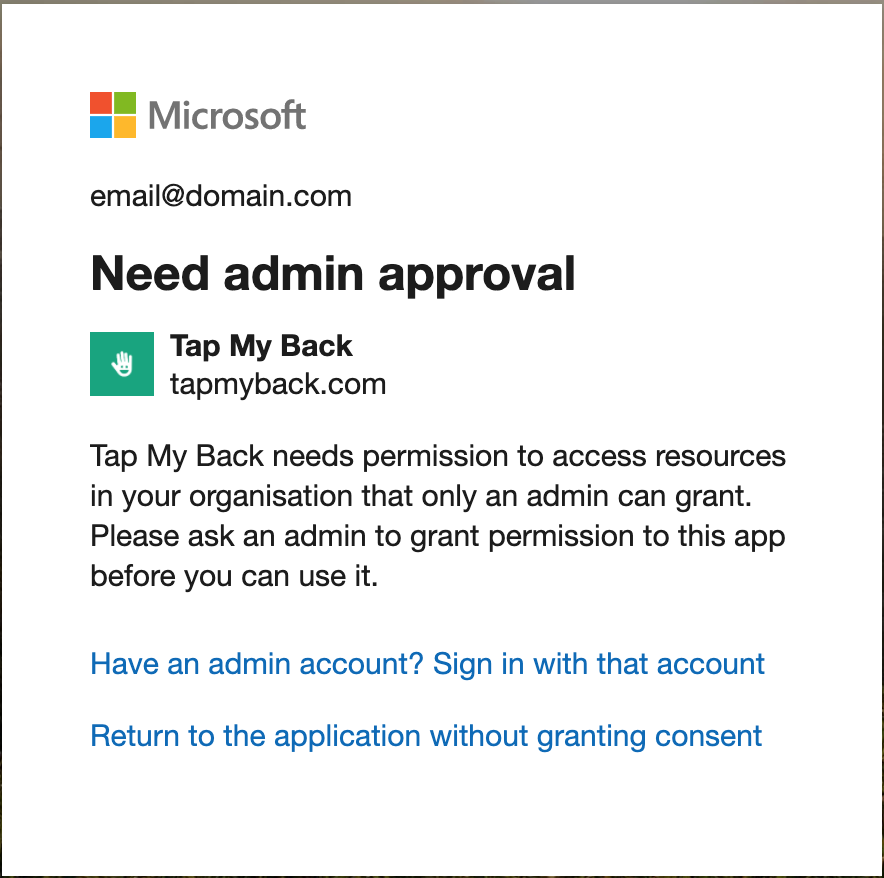Select the email@domain.com account text

(221, 196)
